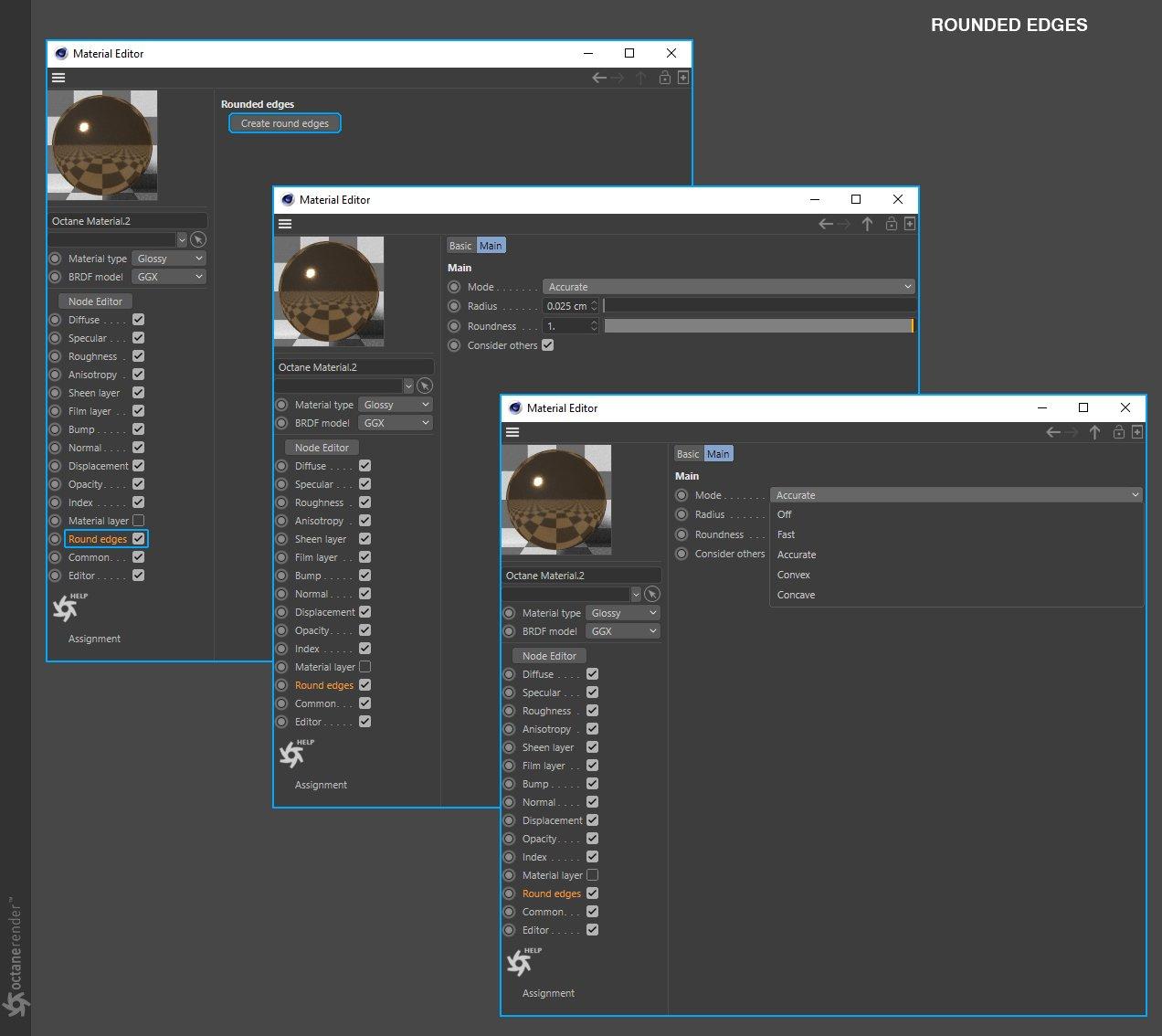The width and height of the screenshot is (1162, 1036).
Task: Open Mode Accurate dropdown in middle editor
Action: tap(728, 287)
